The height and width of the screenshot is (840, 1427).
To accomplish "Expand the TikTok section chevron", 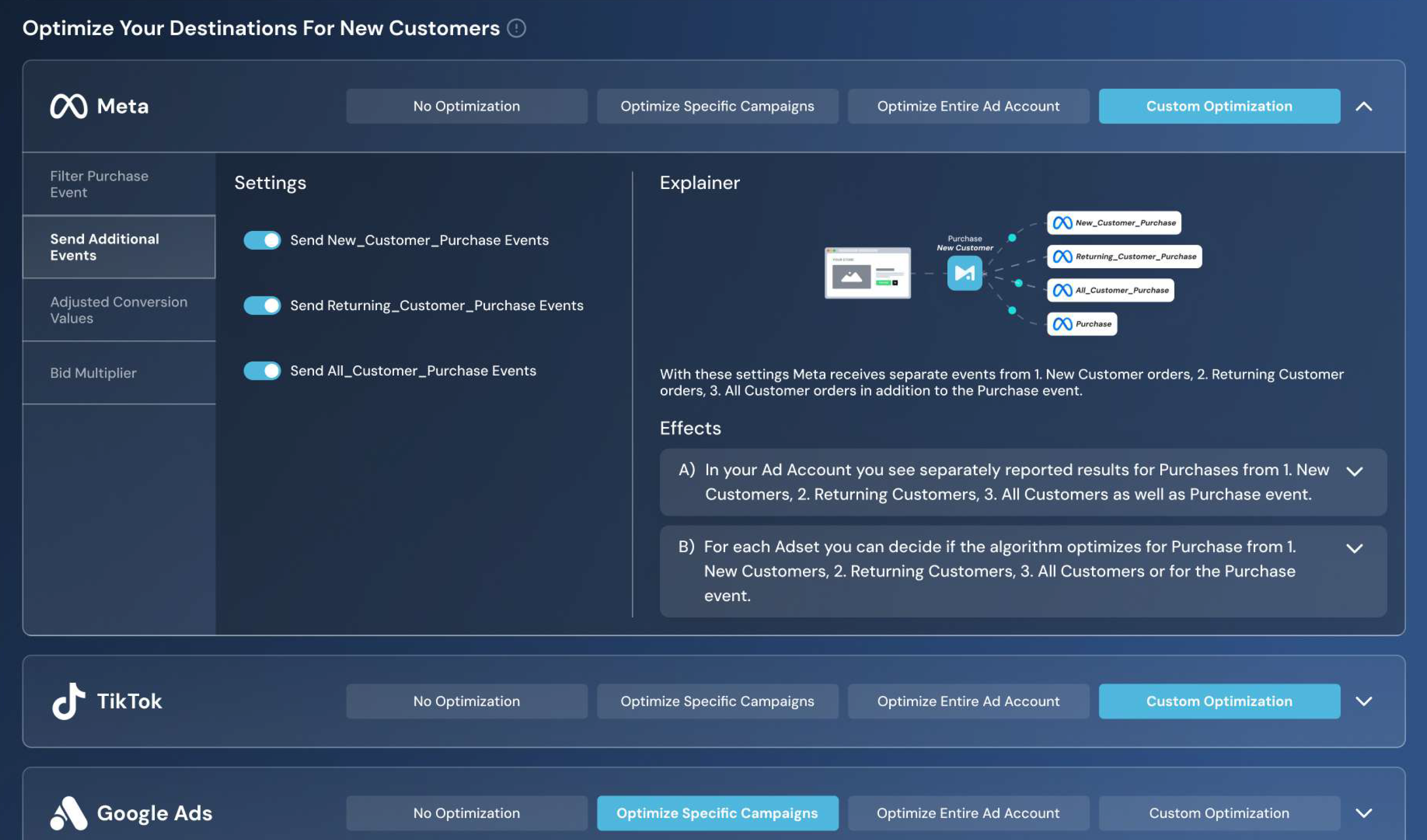I will pyautogui.click(x=1364, y=701).
